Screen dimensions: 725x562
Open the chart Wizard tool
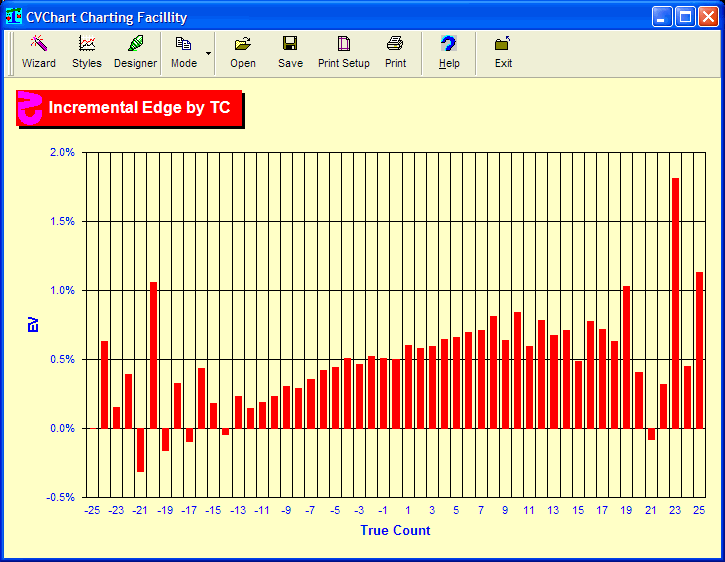39,52
